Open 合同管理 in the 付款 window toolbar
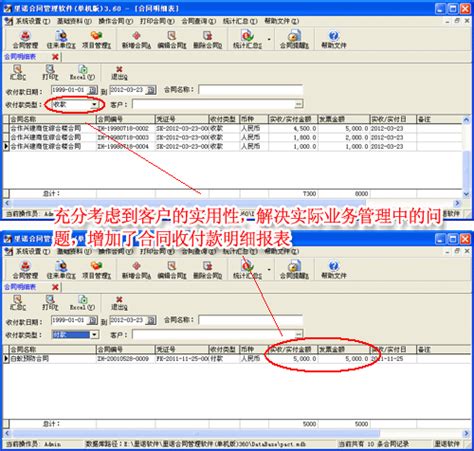The image size is (474, 451). pyautogui.click(x=25, y=270)
